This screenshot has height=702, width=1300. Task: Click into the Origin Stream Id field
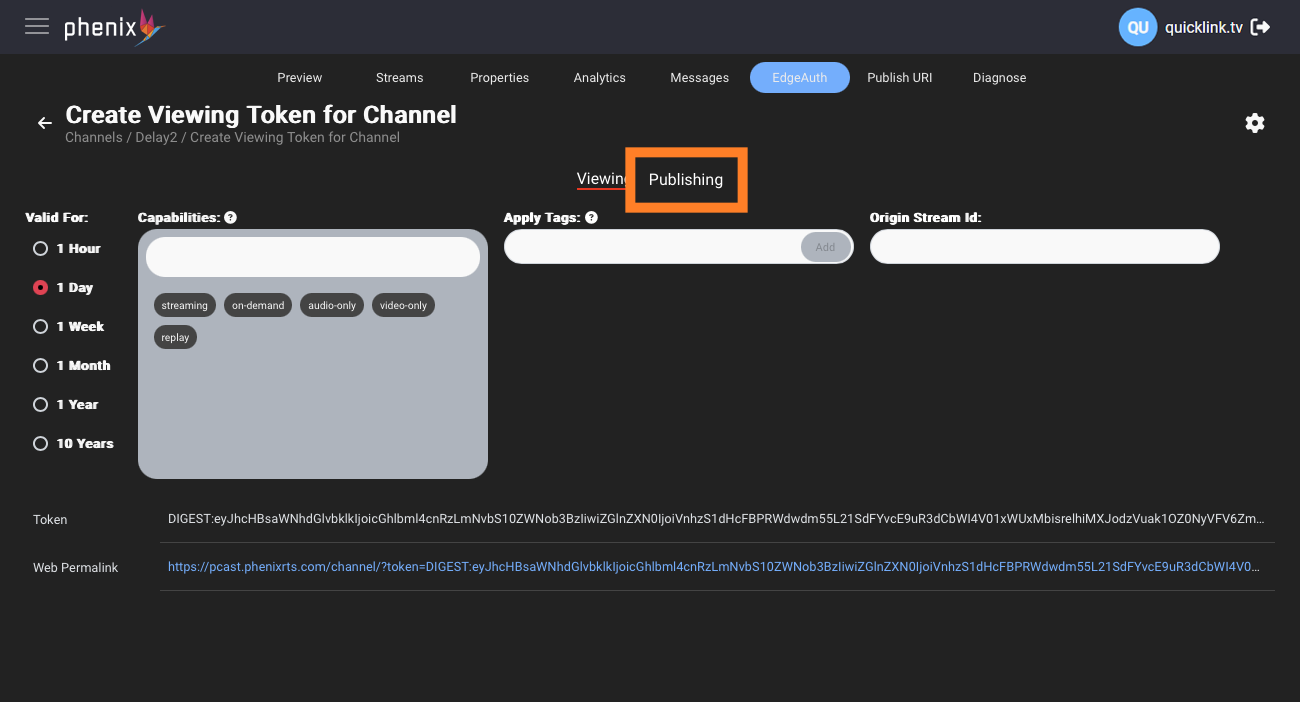(1045, 247)
